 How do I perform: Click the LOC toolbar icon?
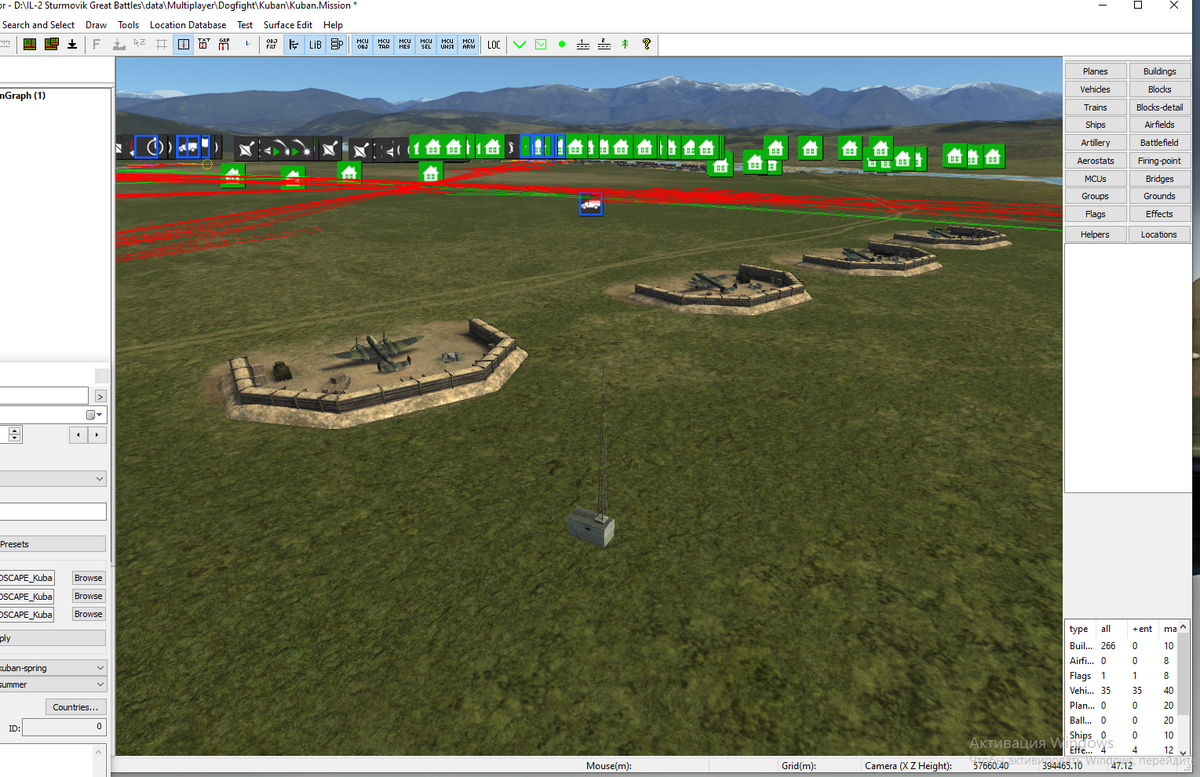click(494, 44)
